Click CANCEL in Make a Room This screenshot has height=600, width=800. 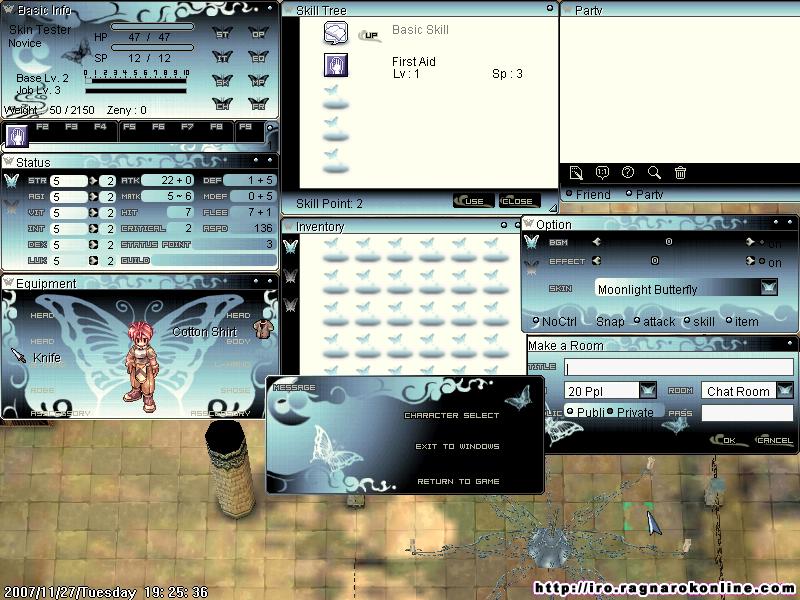[x=773, y=440]
